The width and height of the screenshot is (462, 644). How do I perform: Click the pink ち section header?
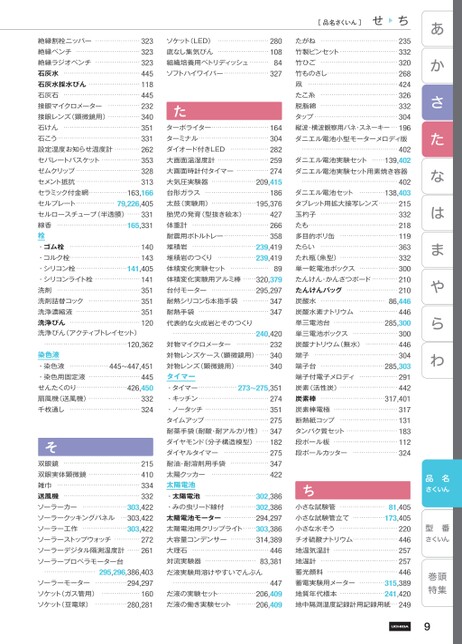point(352,490)
